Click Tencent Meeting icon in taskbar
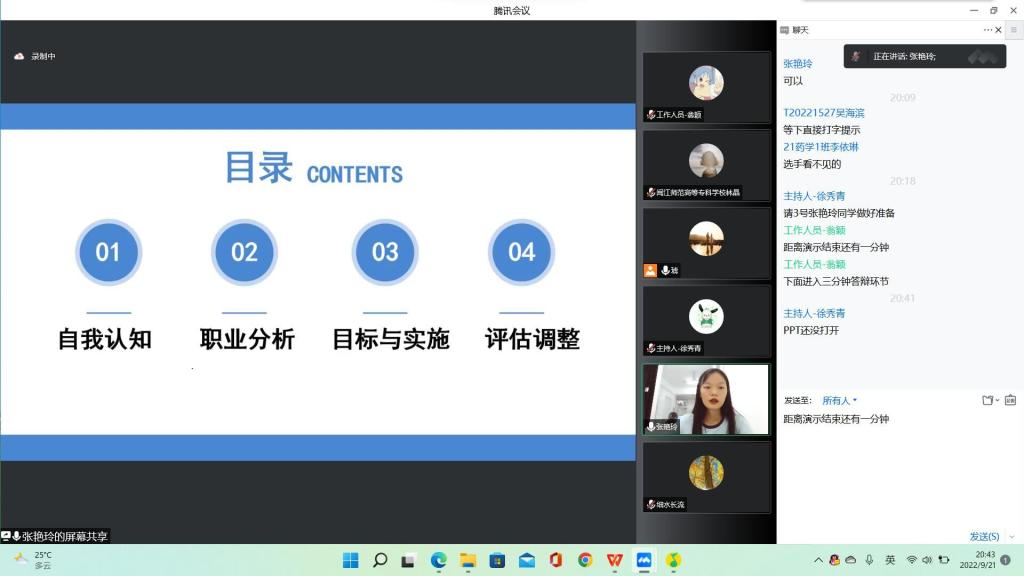This screenshot has height=576, width=1024. click(644, 560)
